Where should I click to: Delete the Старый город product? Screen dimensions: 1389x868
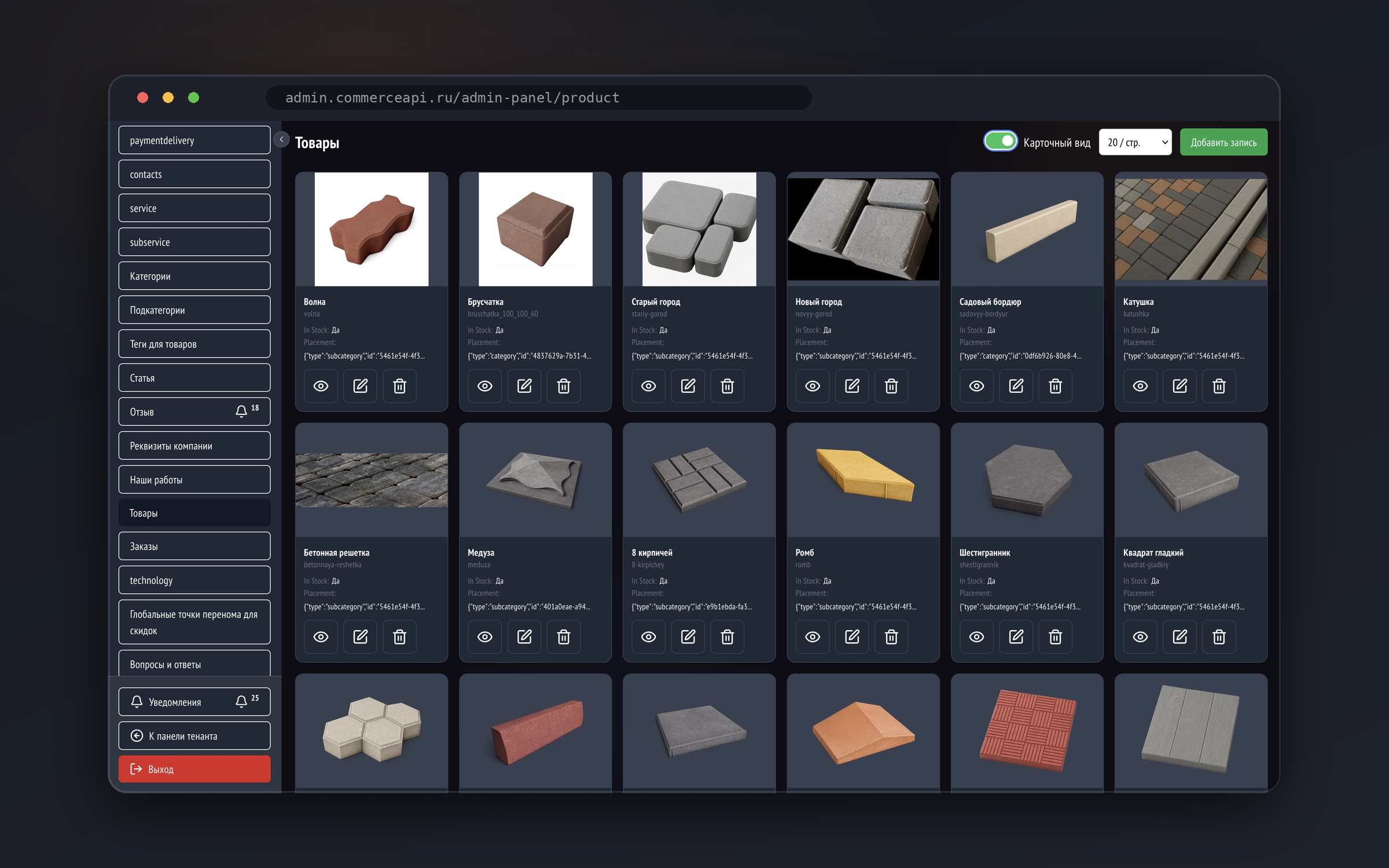pos(727,386)
